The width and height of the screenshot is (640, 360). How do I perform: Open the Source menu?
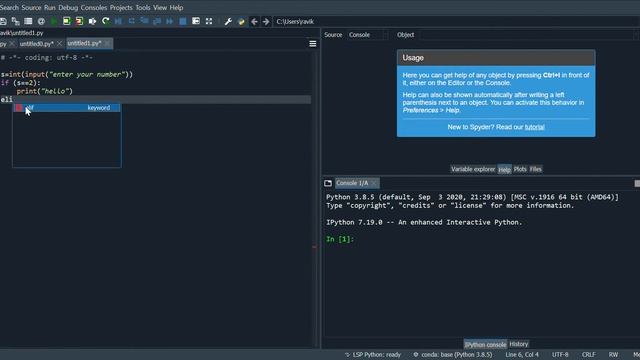coord(31,7)
